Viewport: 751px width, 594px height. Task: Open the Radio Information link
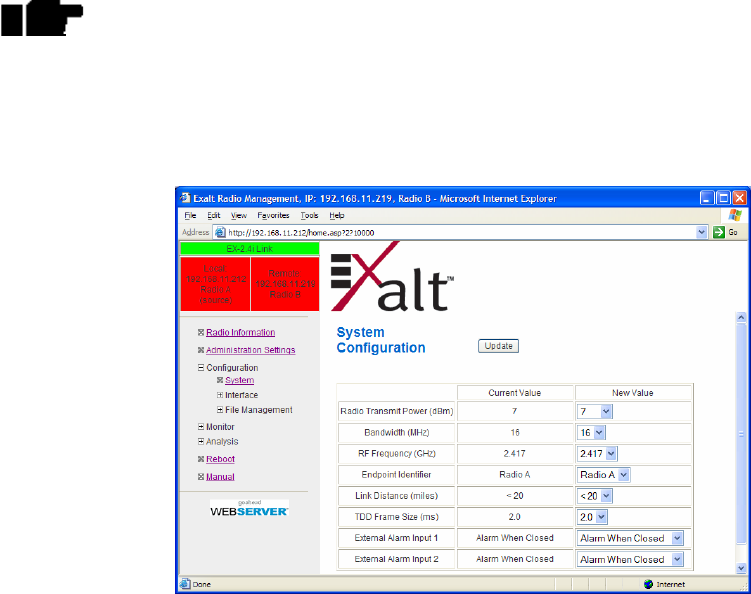(240, 332)
